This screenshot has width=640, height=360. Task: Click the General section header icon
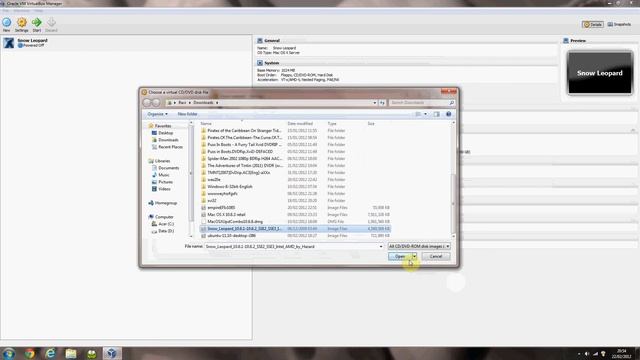[260, 40]
